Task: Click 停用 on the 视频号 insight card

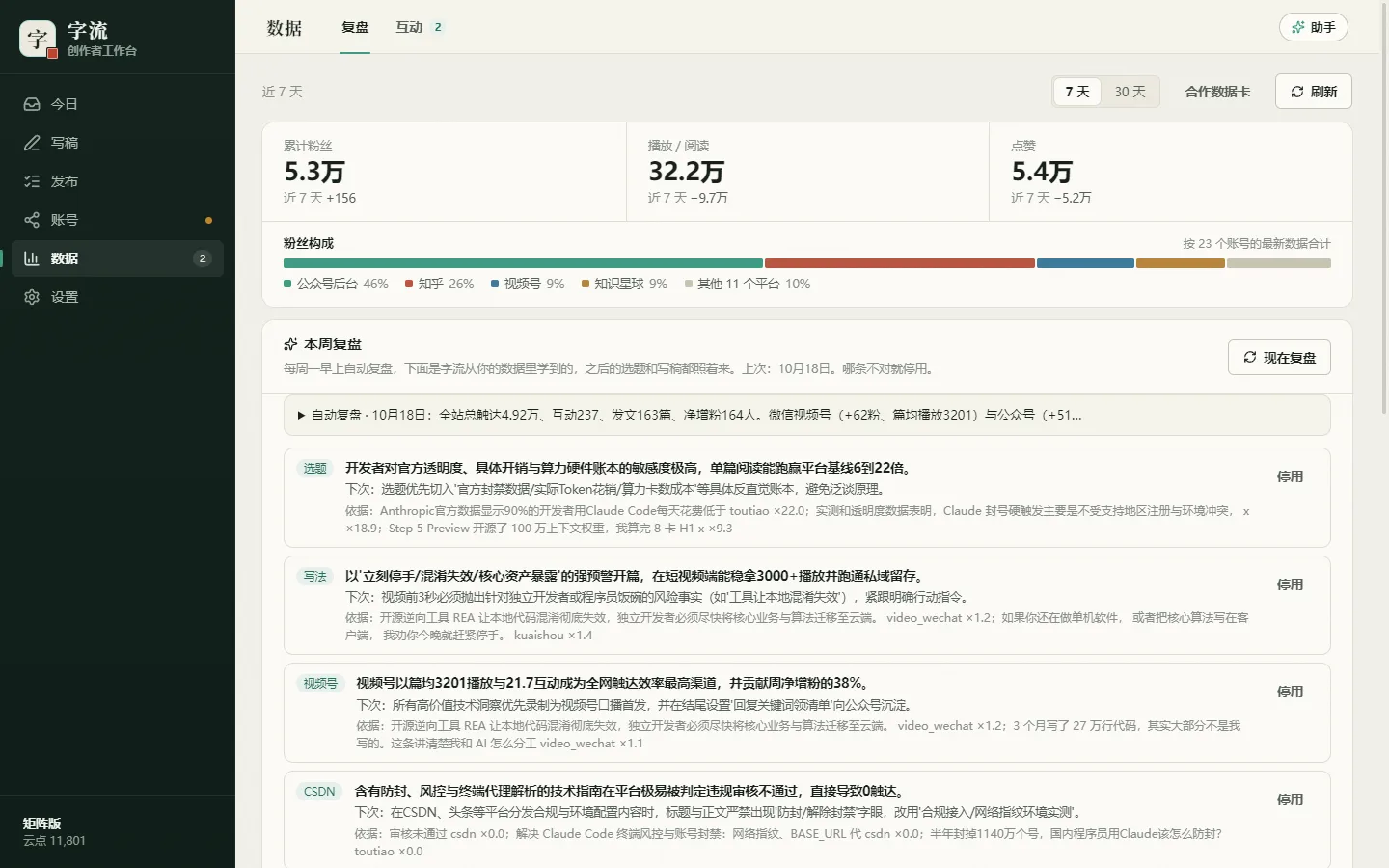Action: 1290,692
